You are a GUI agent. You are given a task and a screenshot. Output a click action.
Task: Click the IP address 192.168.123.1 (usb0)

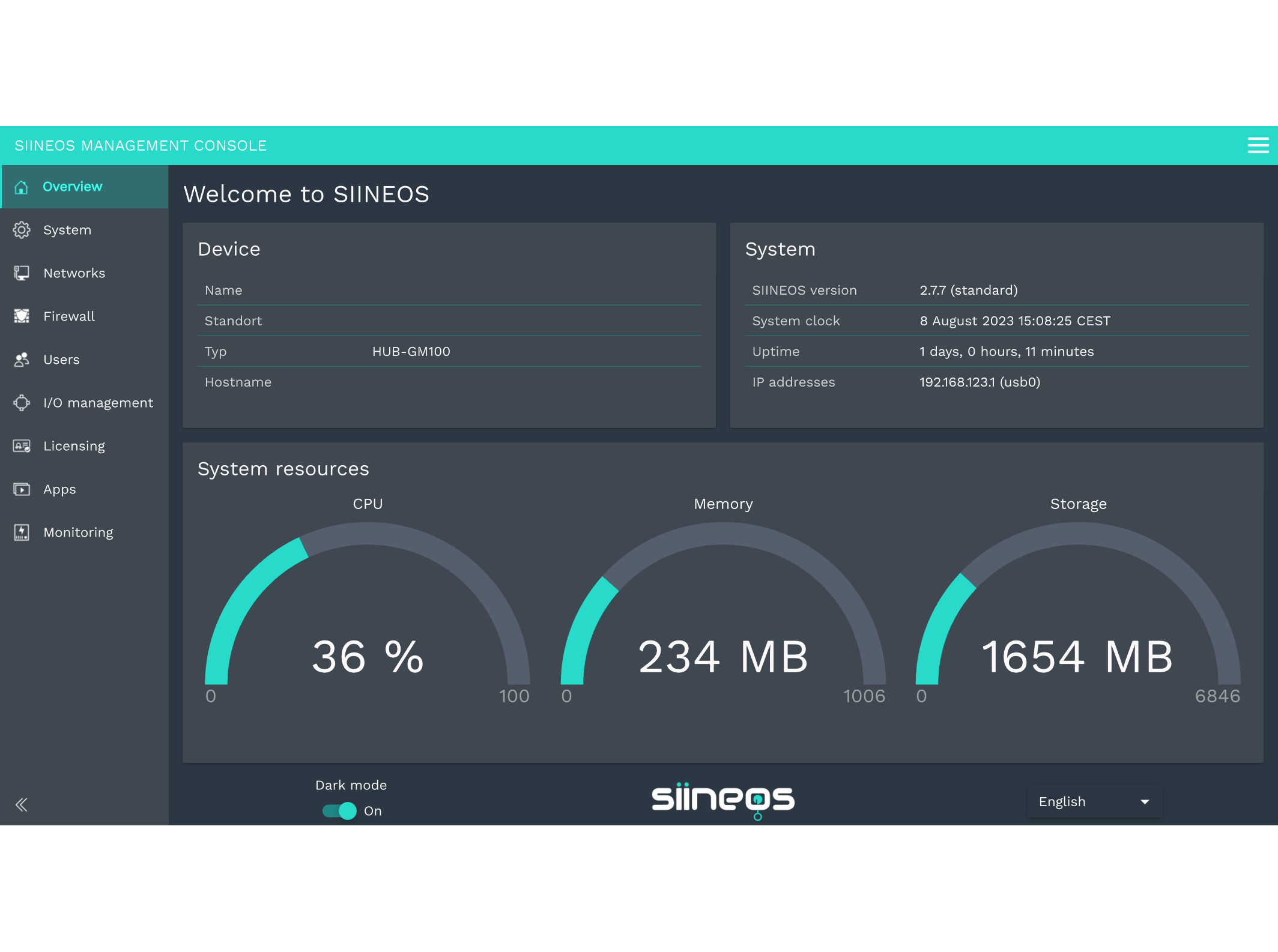click(x=980, y=382)
